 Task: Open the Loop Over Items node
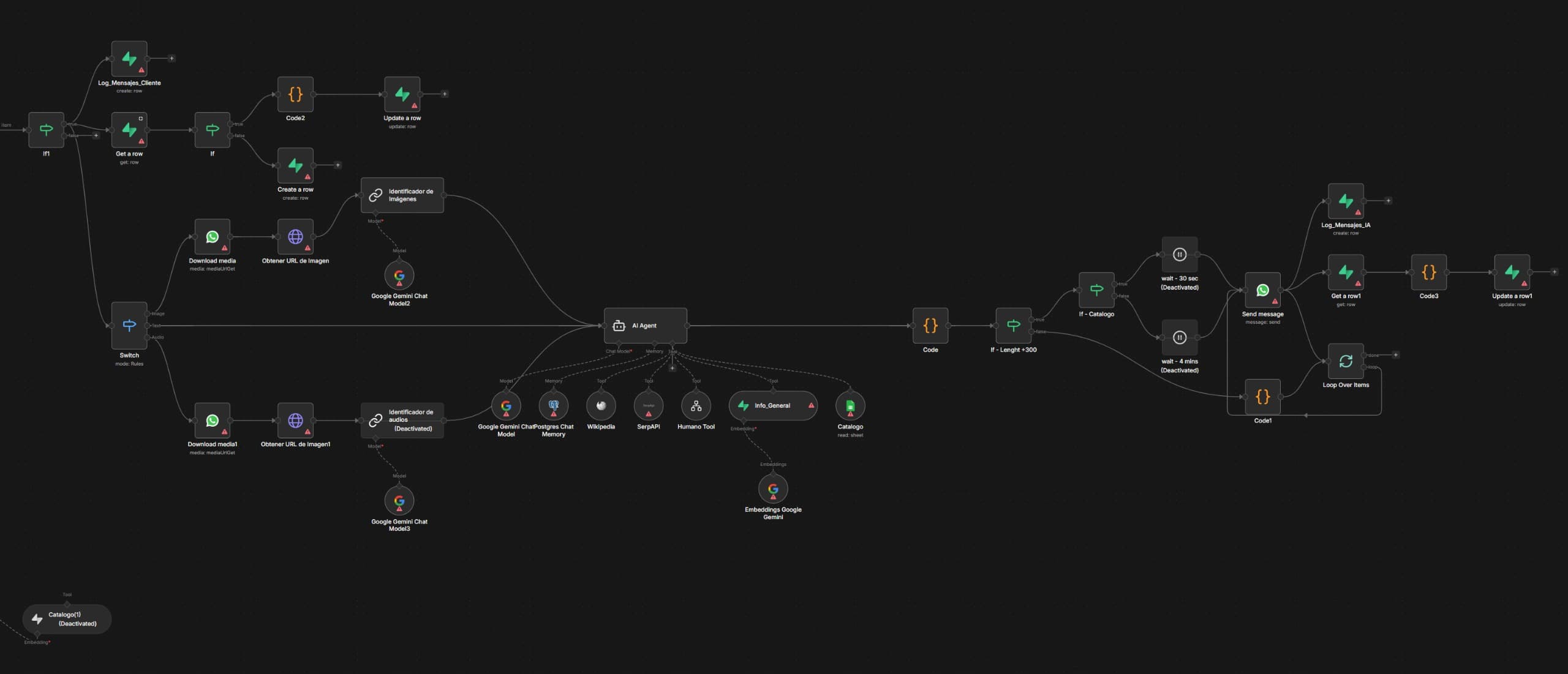(x=1346, y=361)
